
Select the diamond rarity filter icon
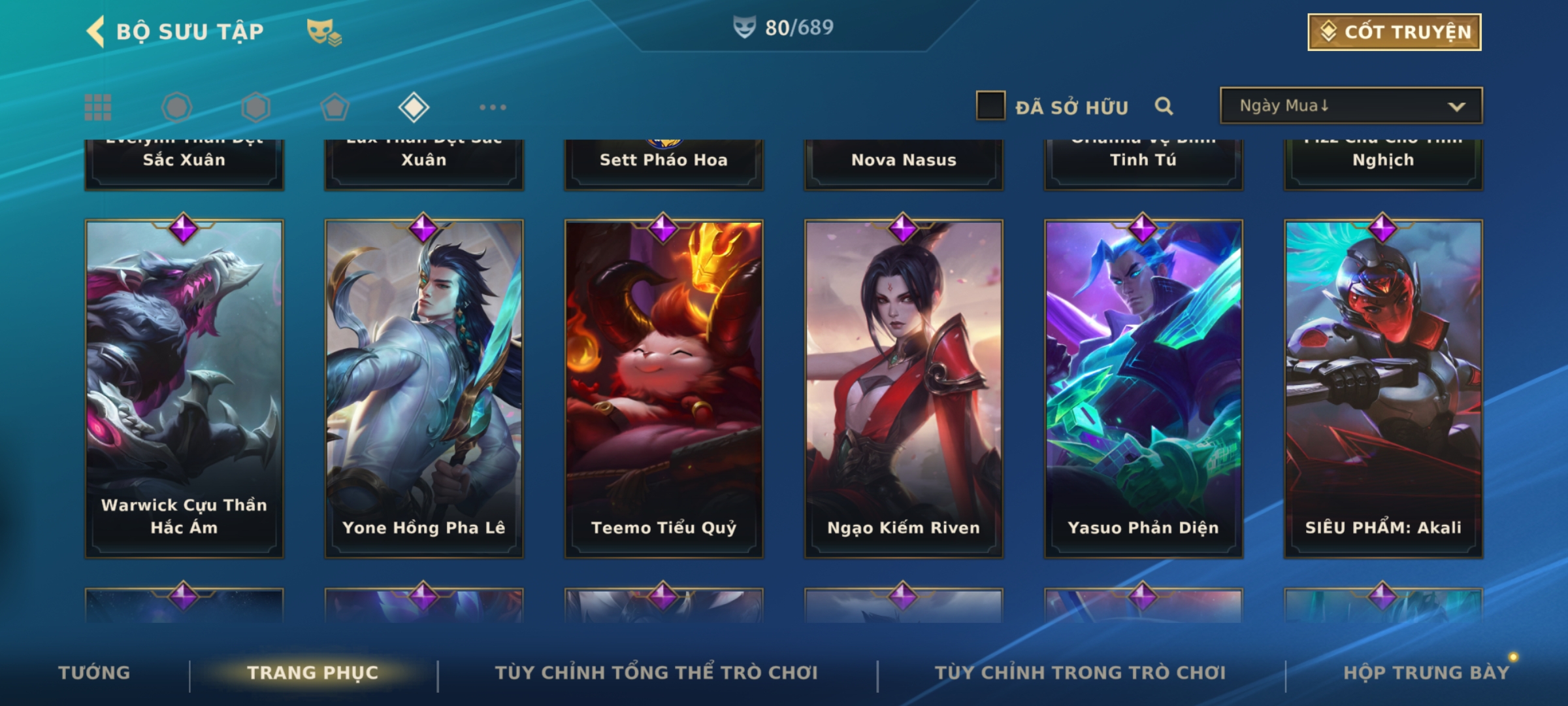[414, 107]
